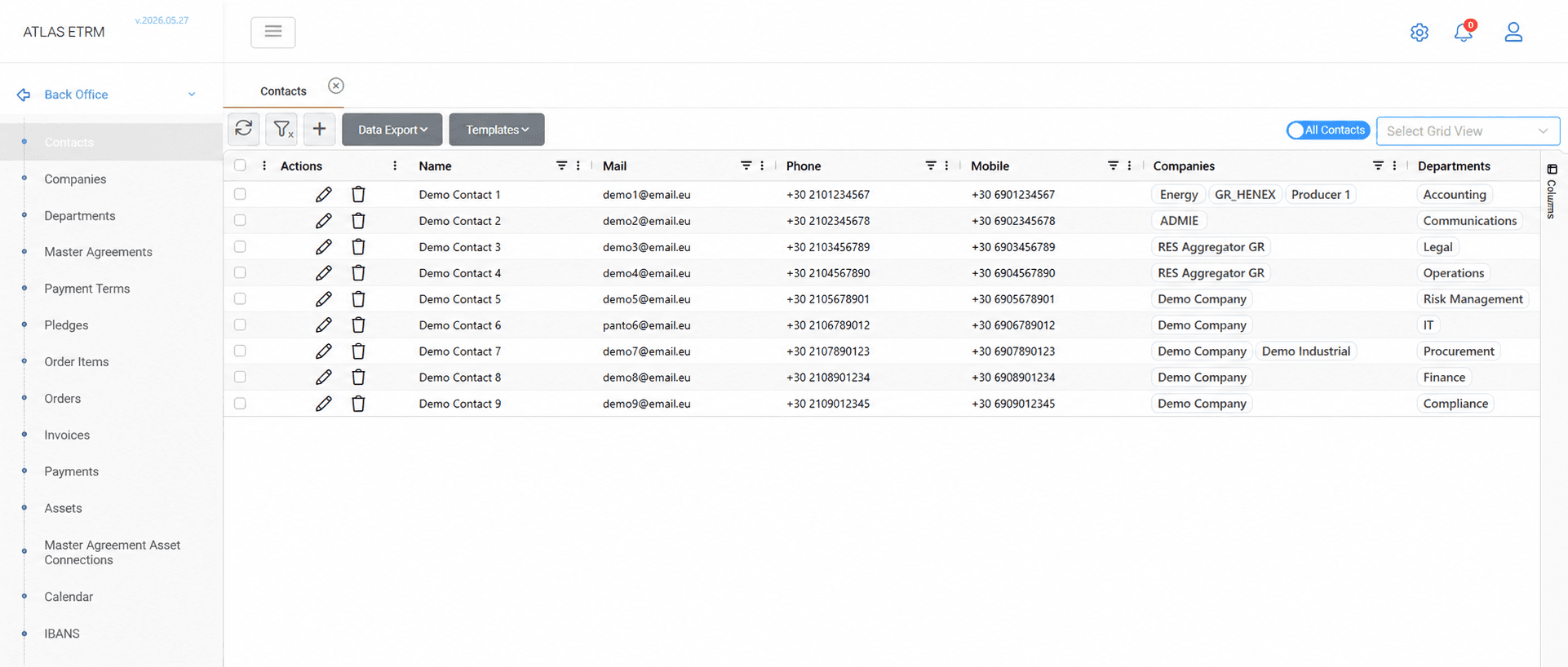This screenshot has height=667, width=1568.
Task: Open the settings gear icon
Action: 1420,33
